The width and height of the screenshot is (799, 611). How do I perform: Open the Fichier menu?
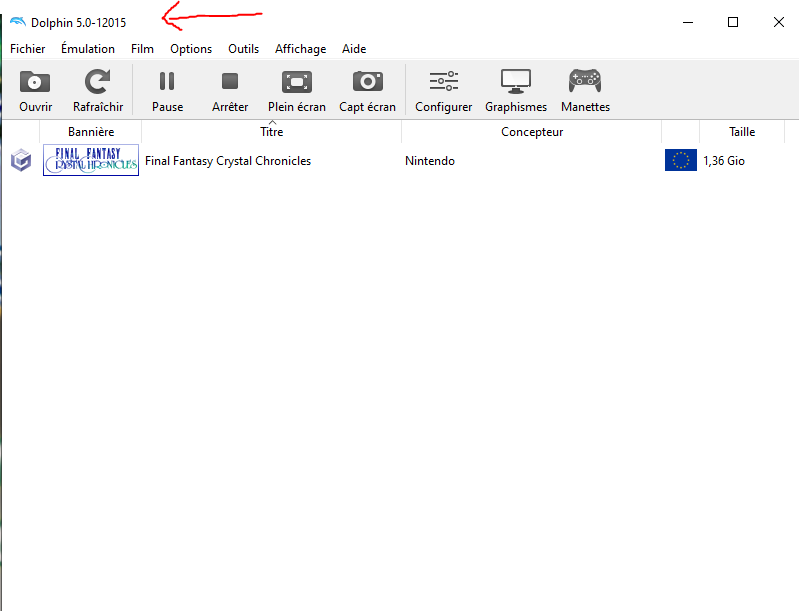(28, 49)
